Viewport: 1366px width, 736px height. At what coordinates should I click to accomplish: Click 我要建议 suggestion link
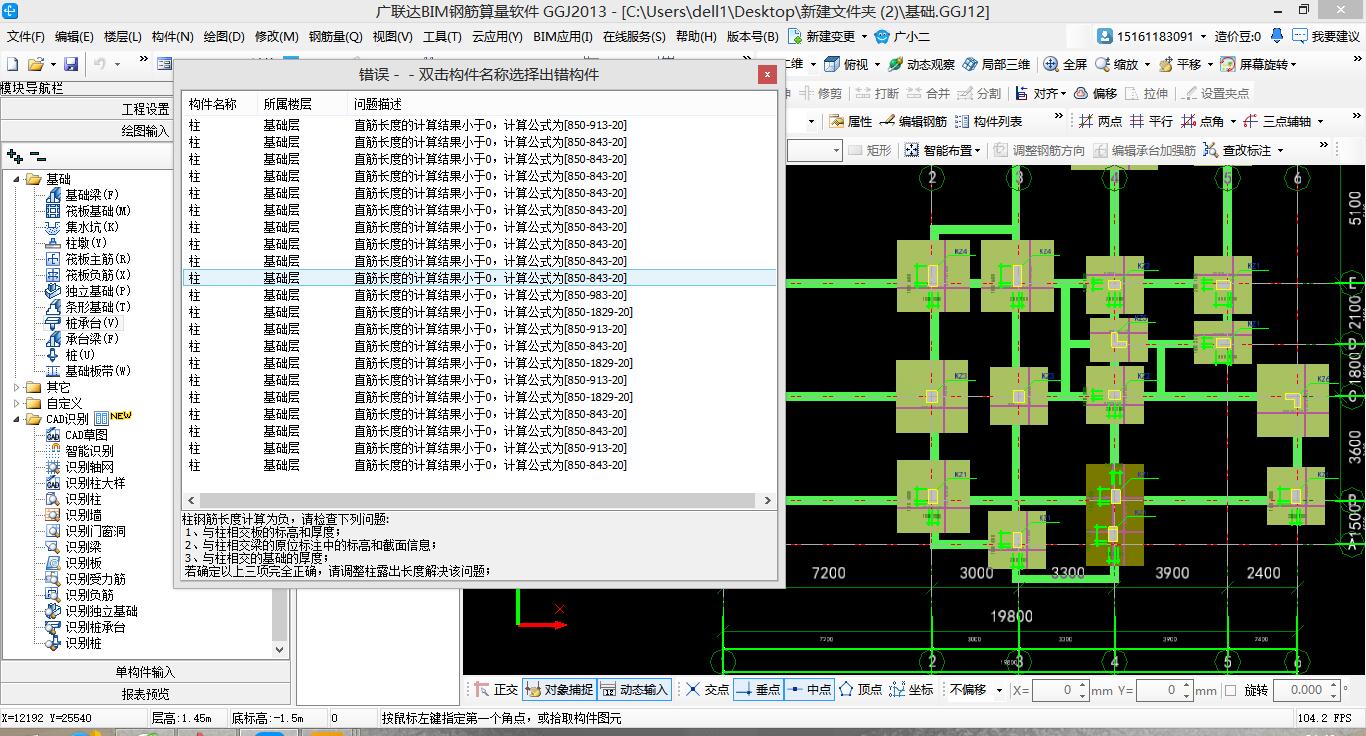[x=1328, y=36]
